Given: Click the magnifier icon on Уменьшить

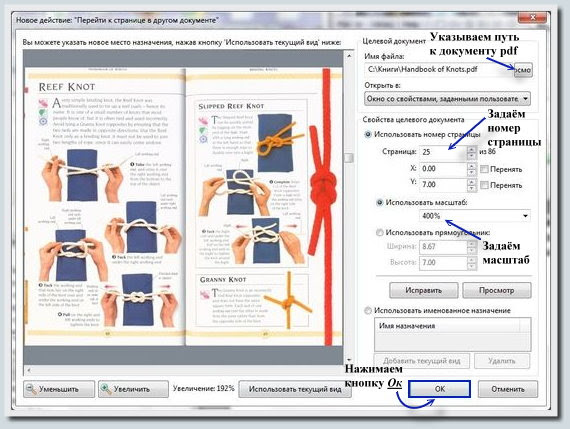Looking at the screenshot, I should click(x=32, y=389).
